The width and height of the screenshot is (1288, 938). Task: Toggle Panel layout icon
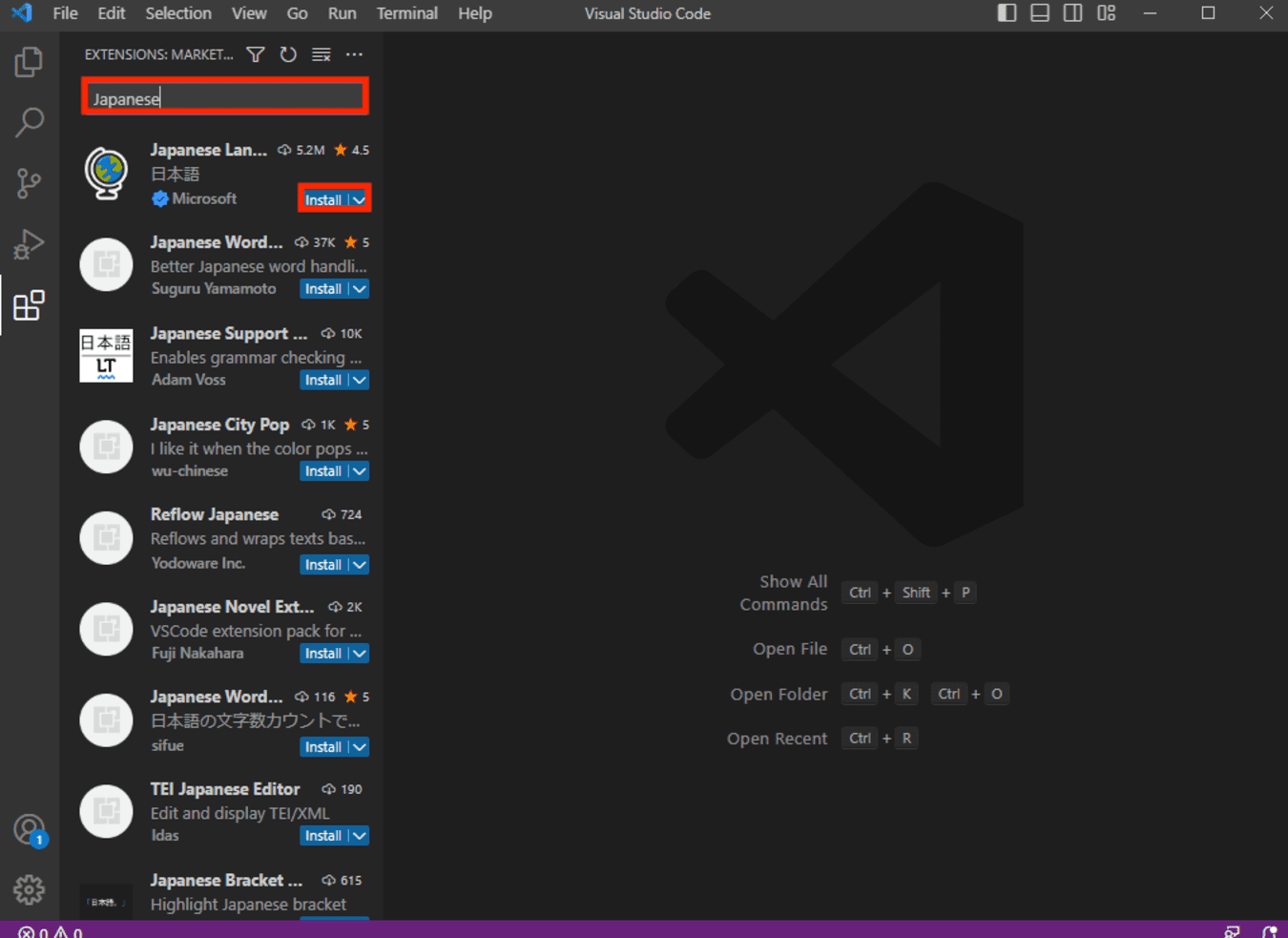tap(1040, 13)
